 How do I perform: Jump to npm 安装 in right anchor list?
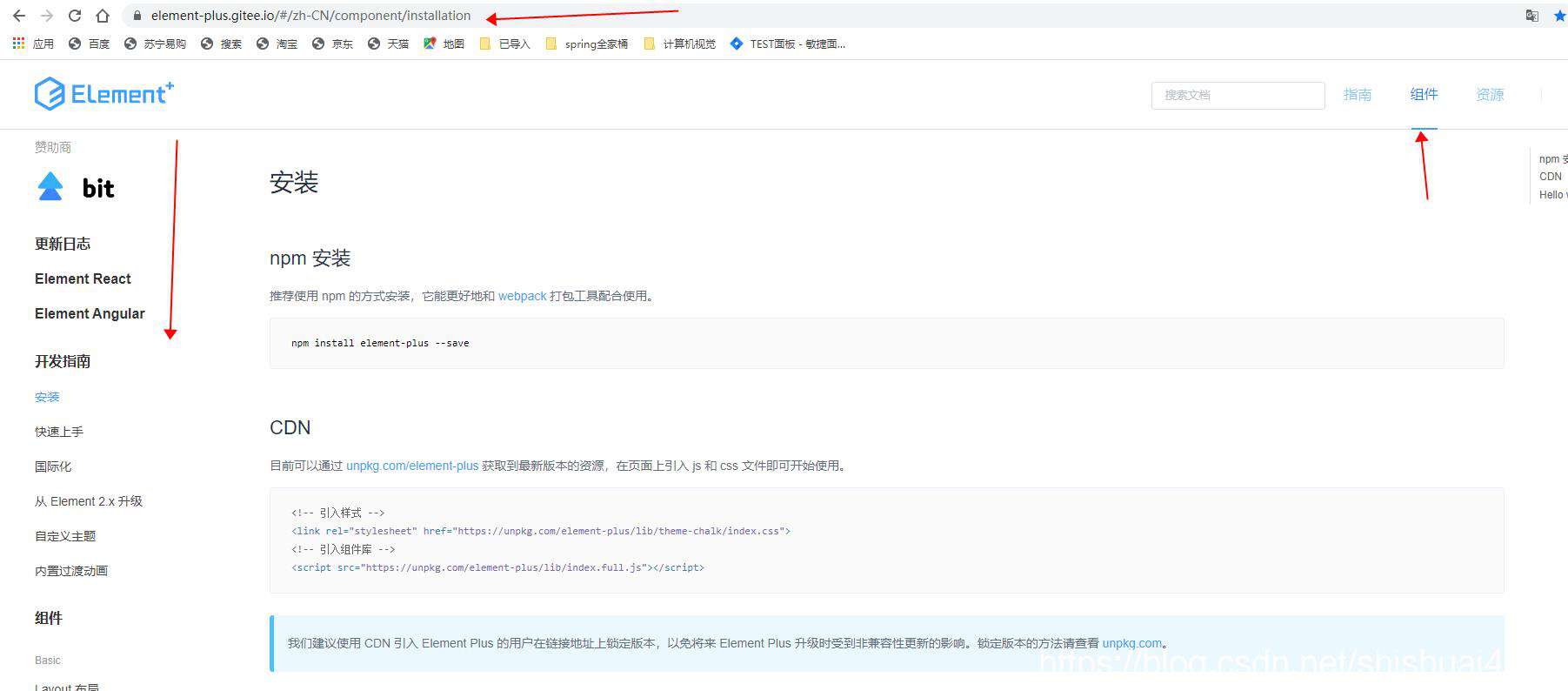(x=1553, y=158)
